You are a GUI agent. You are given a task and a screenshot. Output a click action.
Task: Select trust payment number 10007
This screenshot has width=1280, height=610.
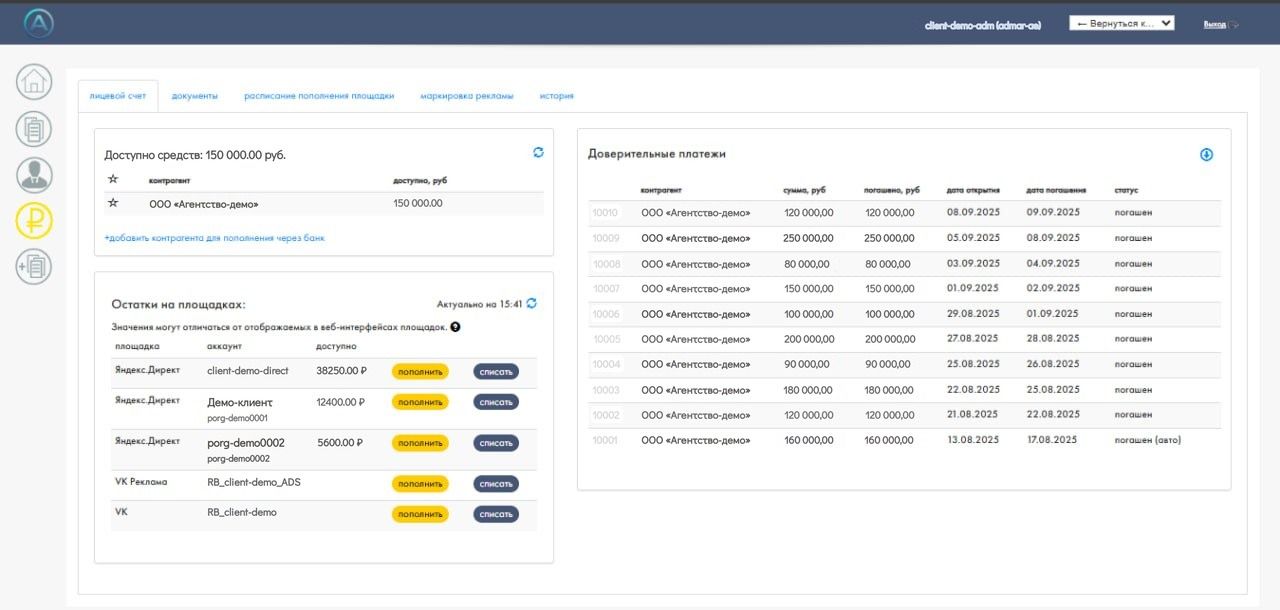click(606, 289)
